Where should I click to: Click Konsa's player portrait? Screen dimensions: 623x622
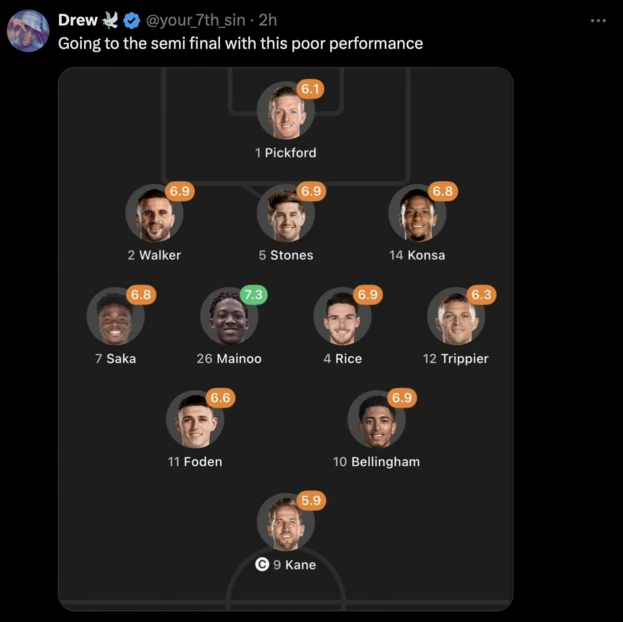coord(417,215)
